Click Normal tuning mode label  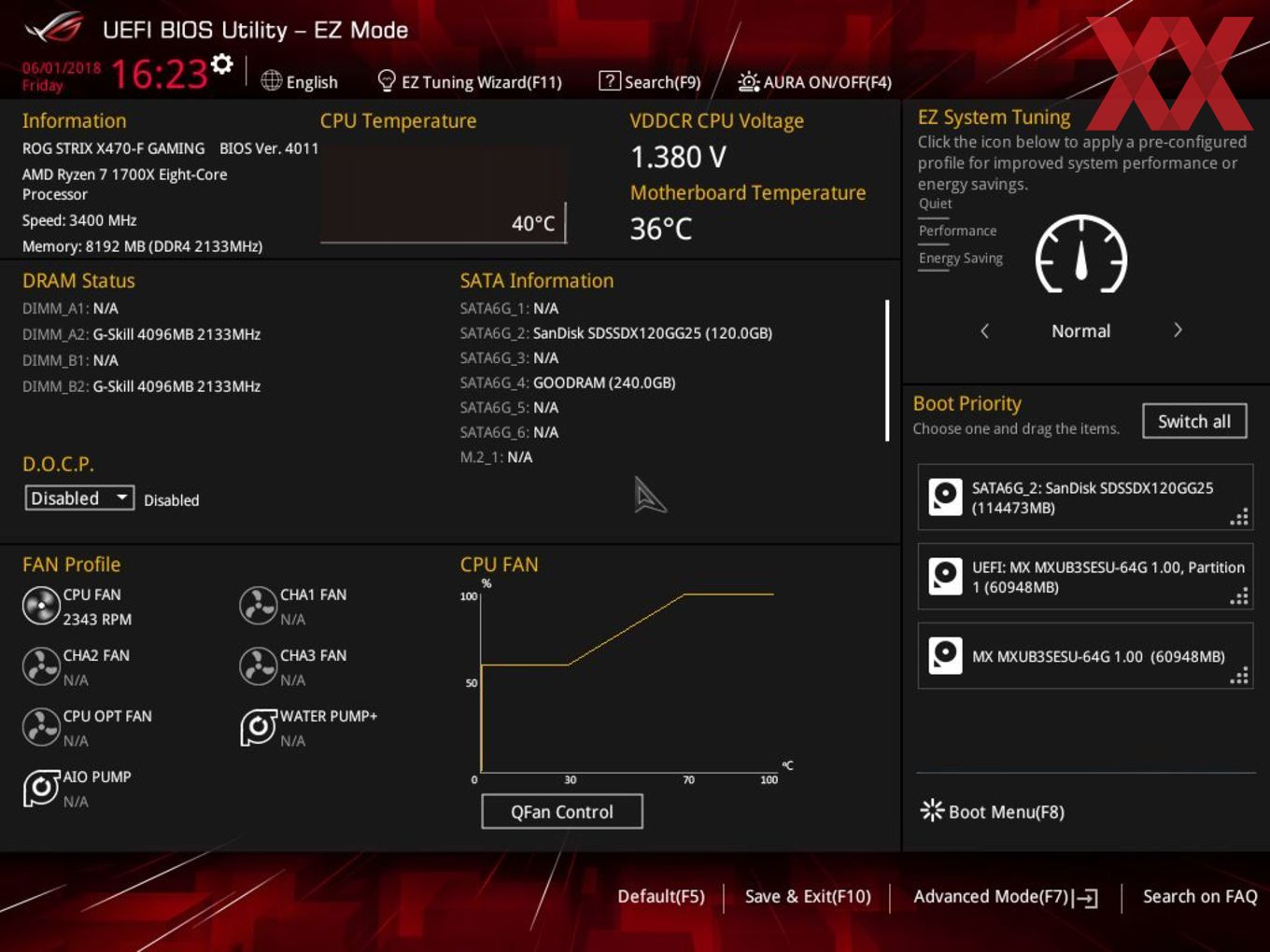point(1081,331)
